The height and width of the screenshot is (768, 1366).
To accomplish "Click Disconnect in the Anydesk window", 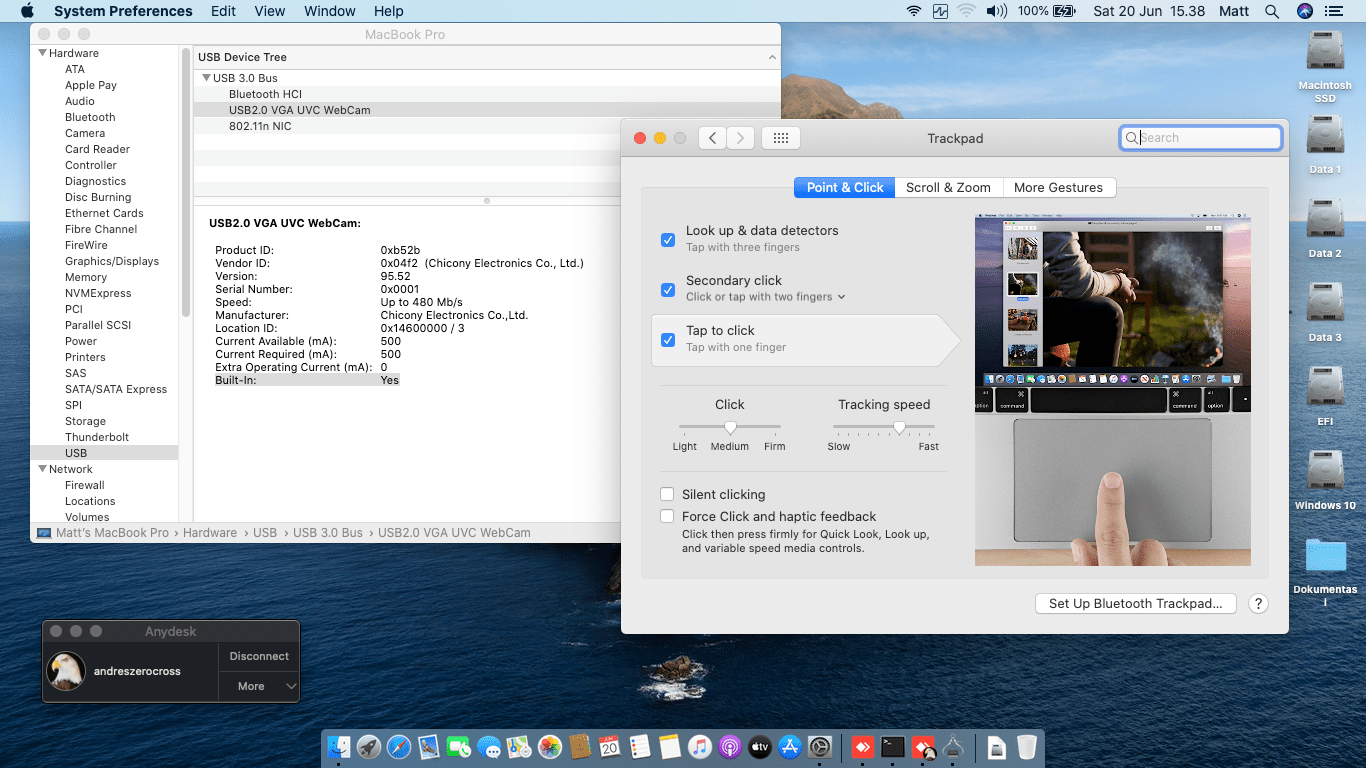I will (259, 656).
